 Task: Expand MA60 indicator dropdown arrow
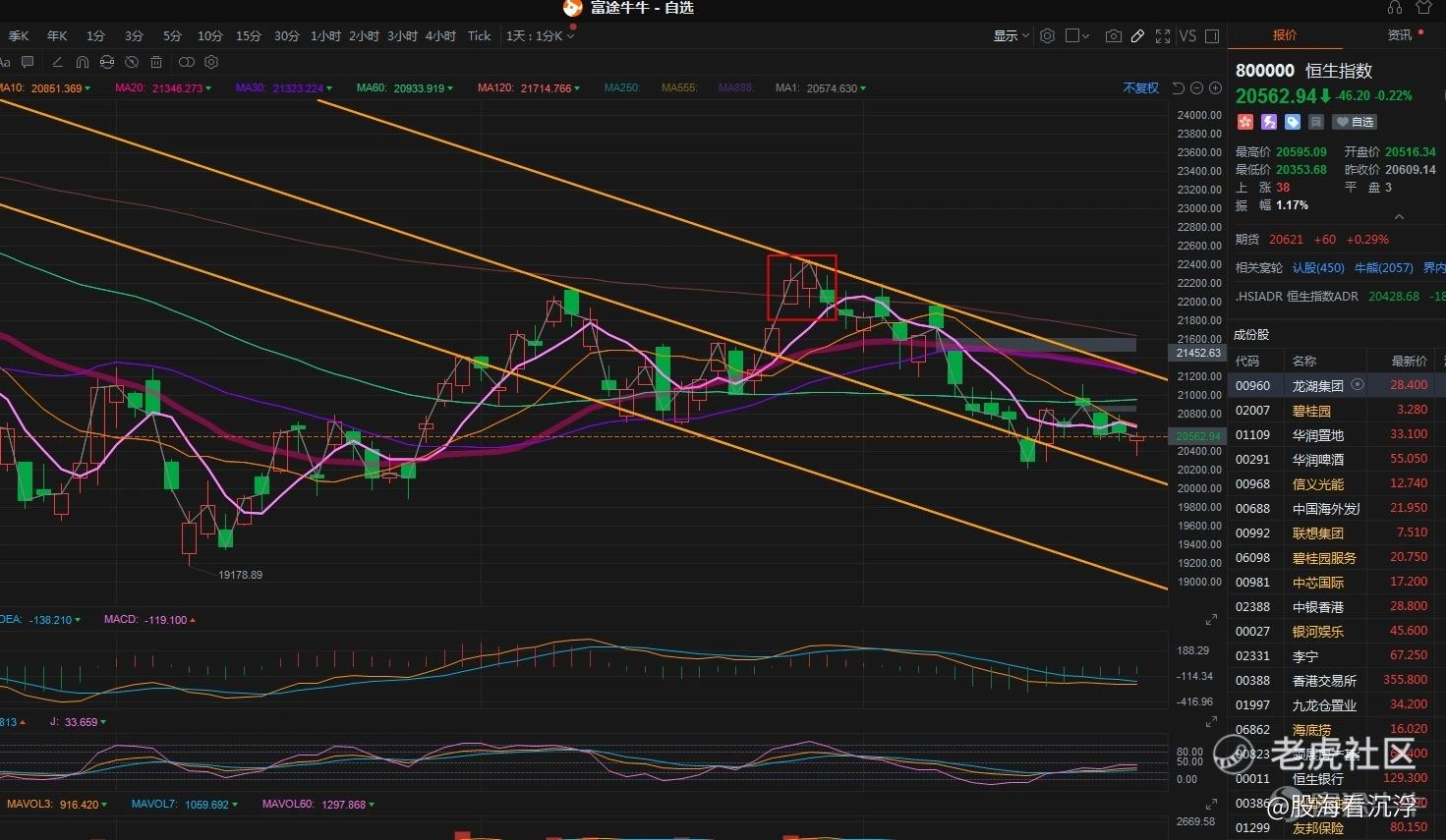pyautogui.click(x=450, y=88)
